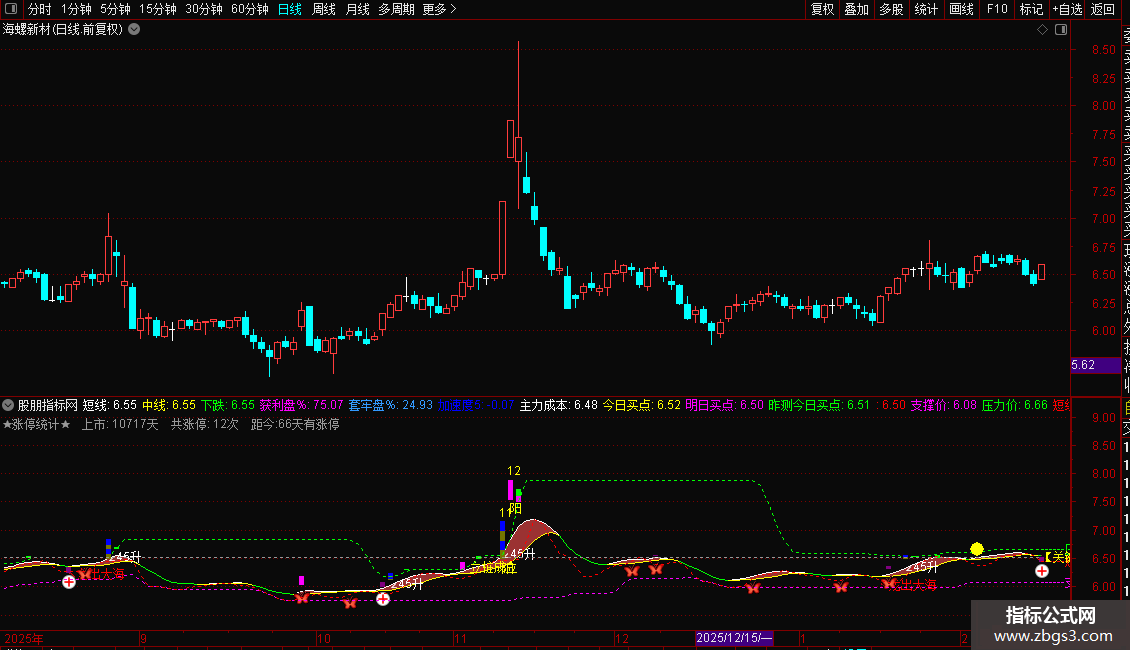Image resolution: width=1130 pixels, height=650 pixels.
Task: Select the 30分钟 period tab
Action: [204, 9]
